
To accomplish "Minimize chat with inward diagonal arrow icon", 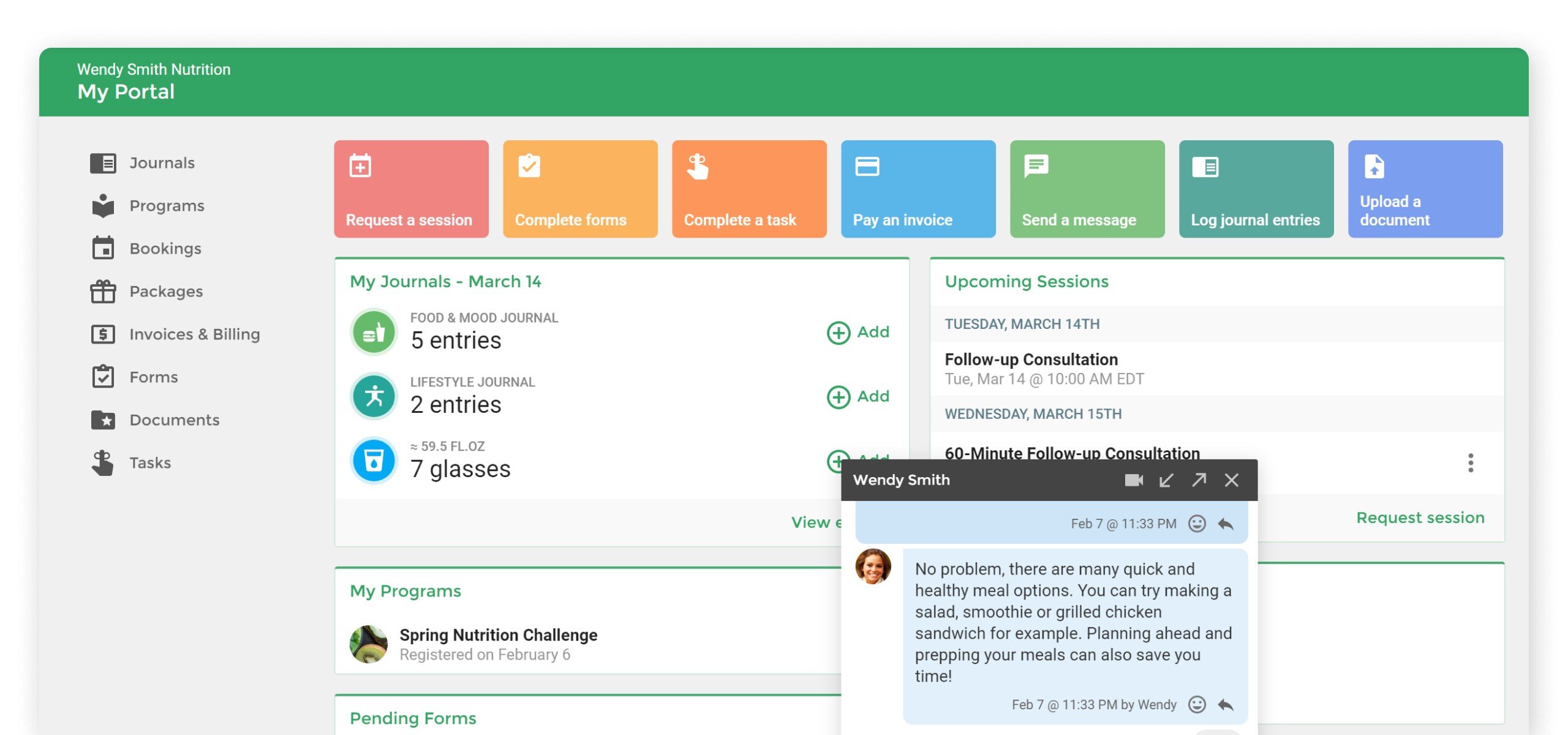I will [1166, 480].
